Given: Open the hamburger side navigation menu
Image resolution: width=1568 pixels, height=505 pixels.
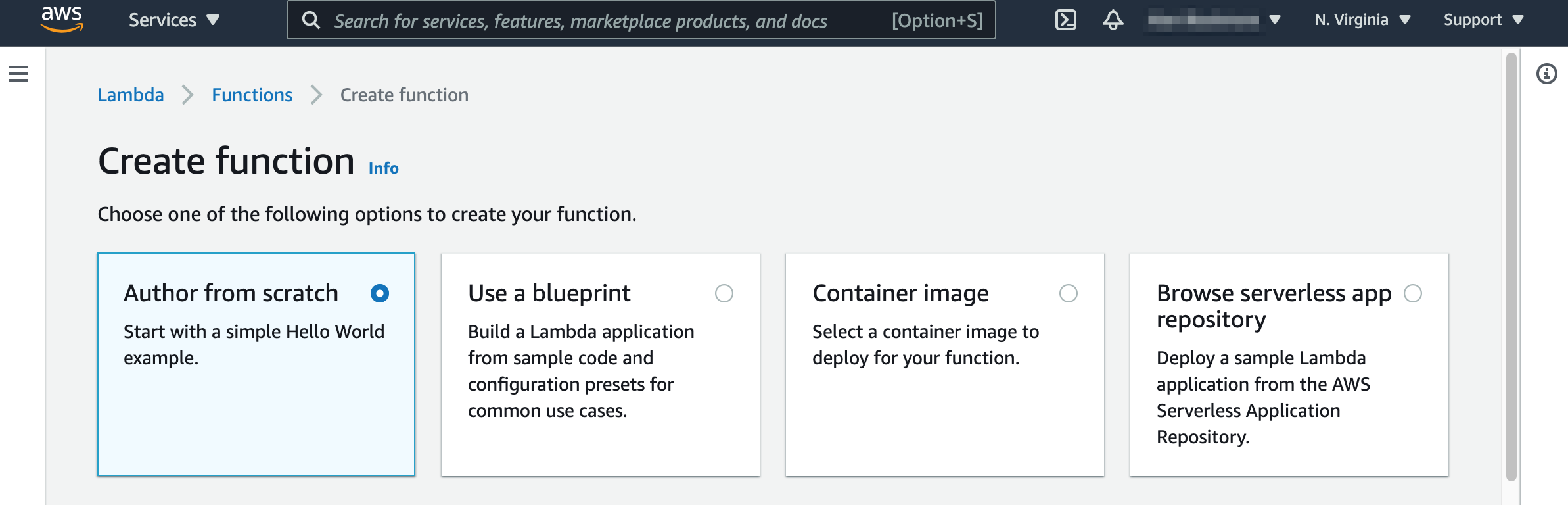Looking at the screenshot, I should (18, 74).
